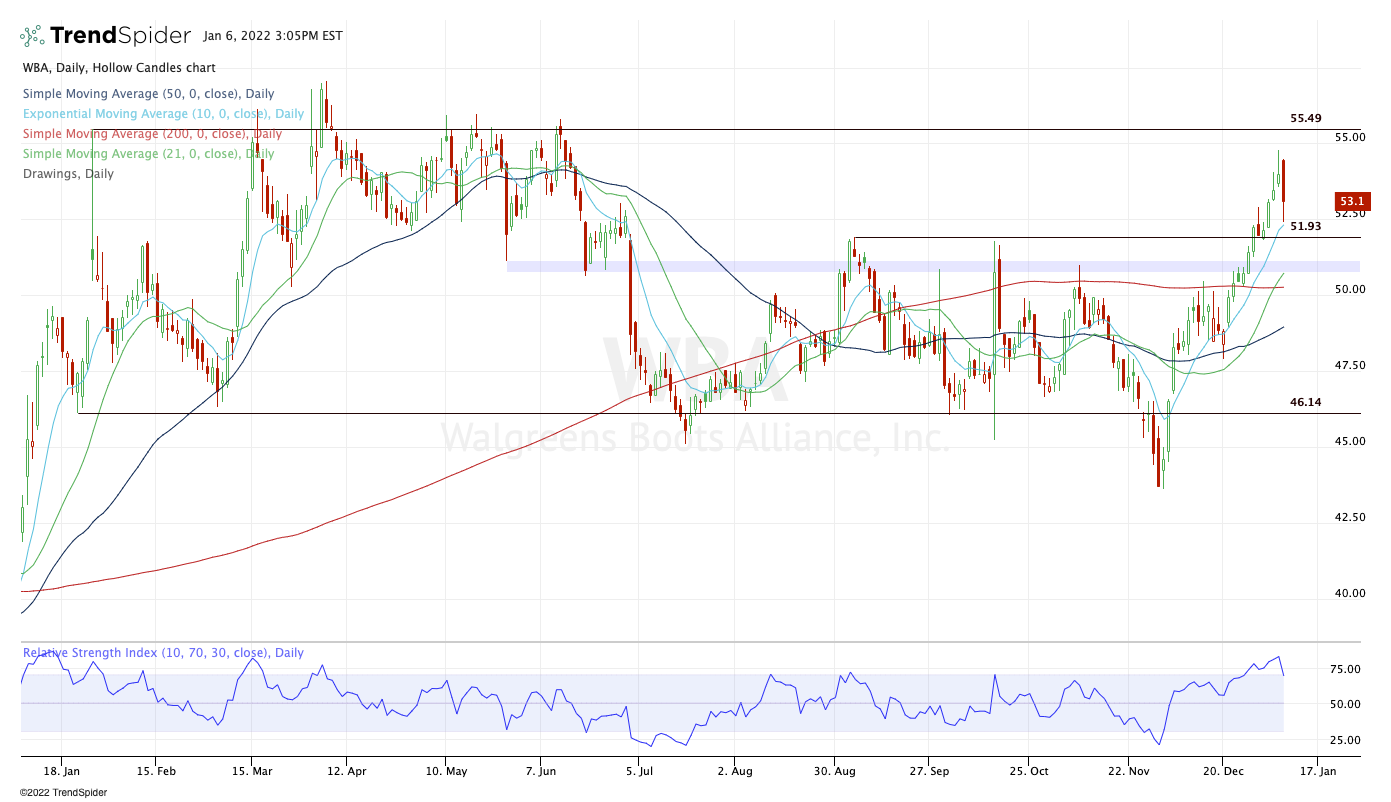Click 47.50 on the price axis
The width and height of the screenshot is (1391, 802).
1350,365
